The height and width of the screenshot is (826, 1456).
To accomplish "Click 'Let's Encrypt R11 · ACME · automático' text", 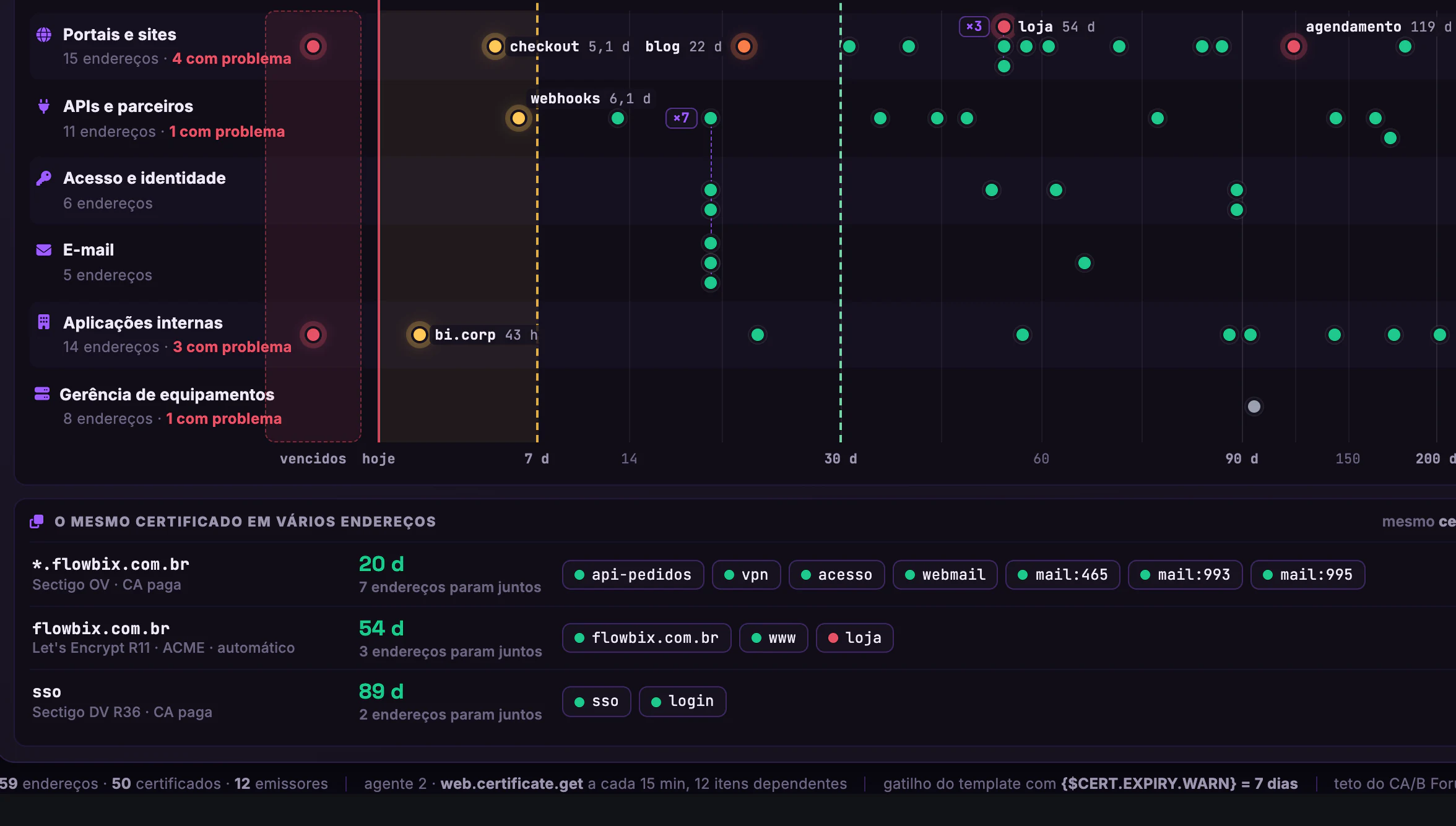I will 163,648.
